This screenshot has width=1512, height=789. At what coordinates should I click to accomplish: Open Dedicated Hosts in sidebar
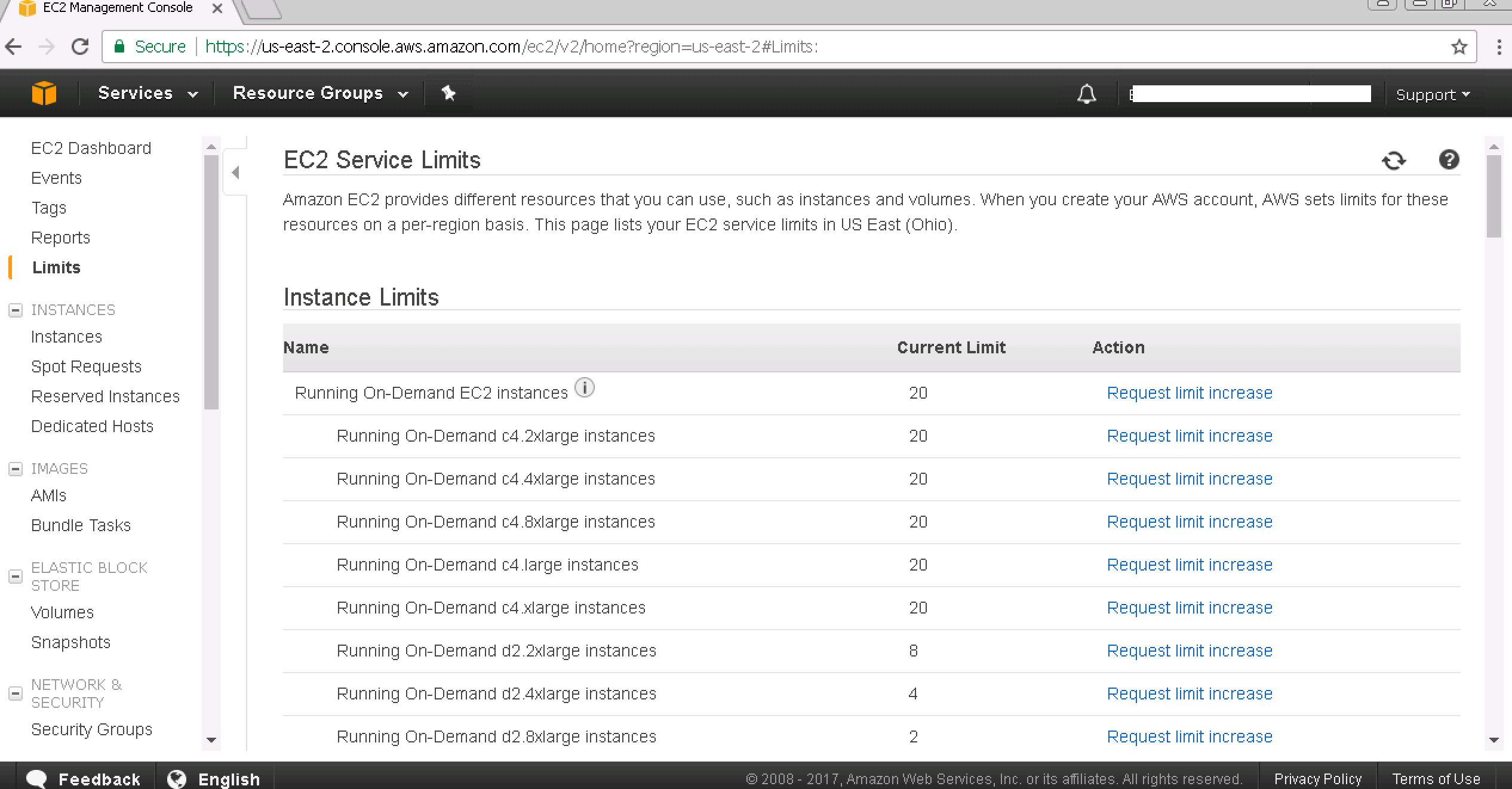click(92, 426)
